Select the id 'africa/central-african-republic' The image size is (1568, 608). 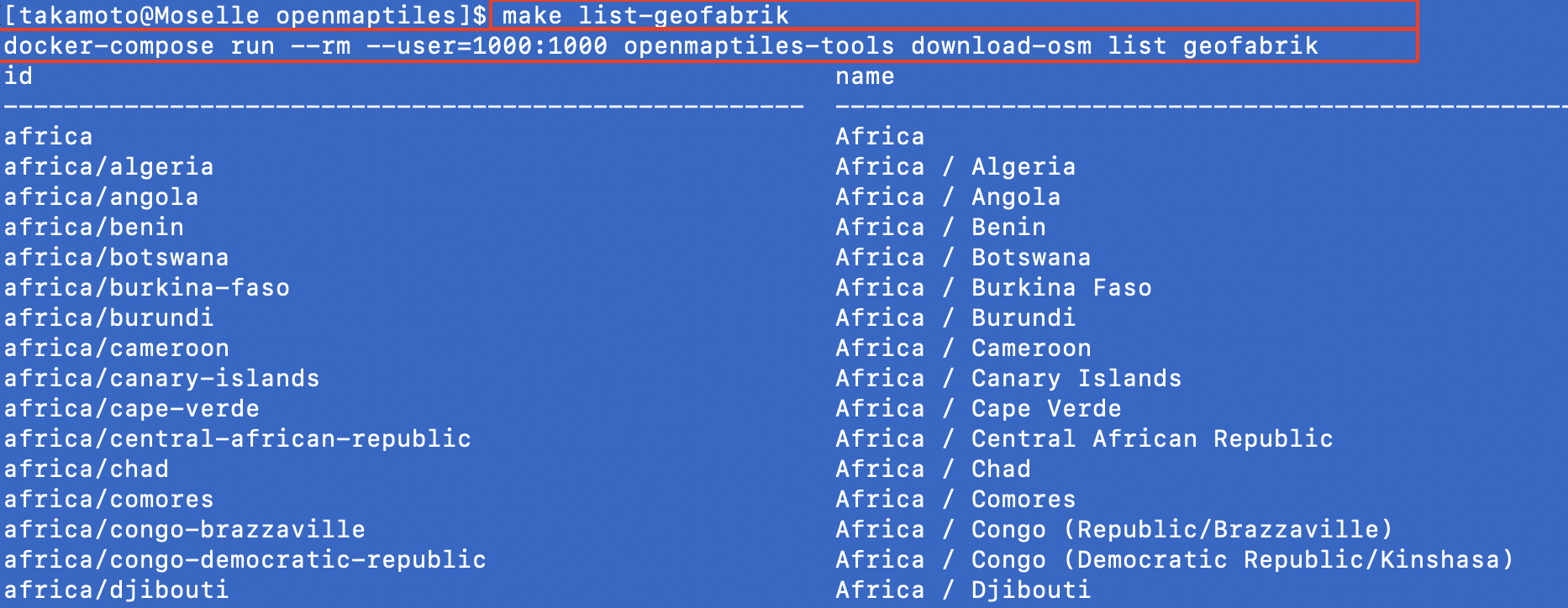(238, 439)
